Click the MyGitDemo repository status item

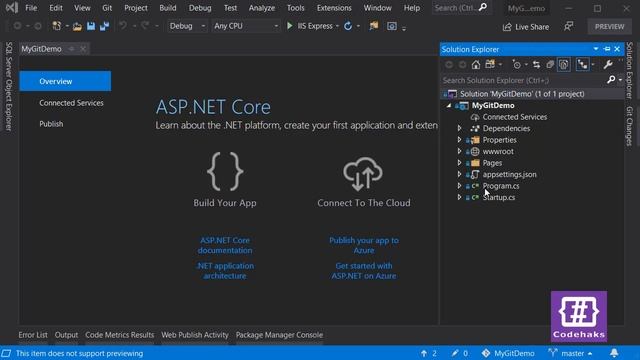pyautogui.click(x=508, y=353)
